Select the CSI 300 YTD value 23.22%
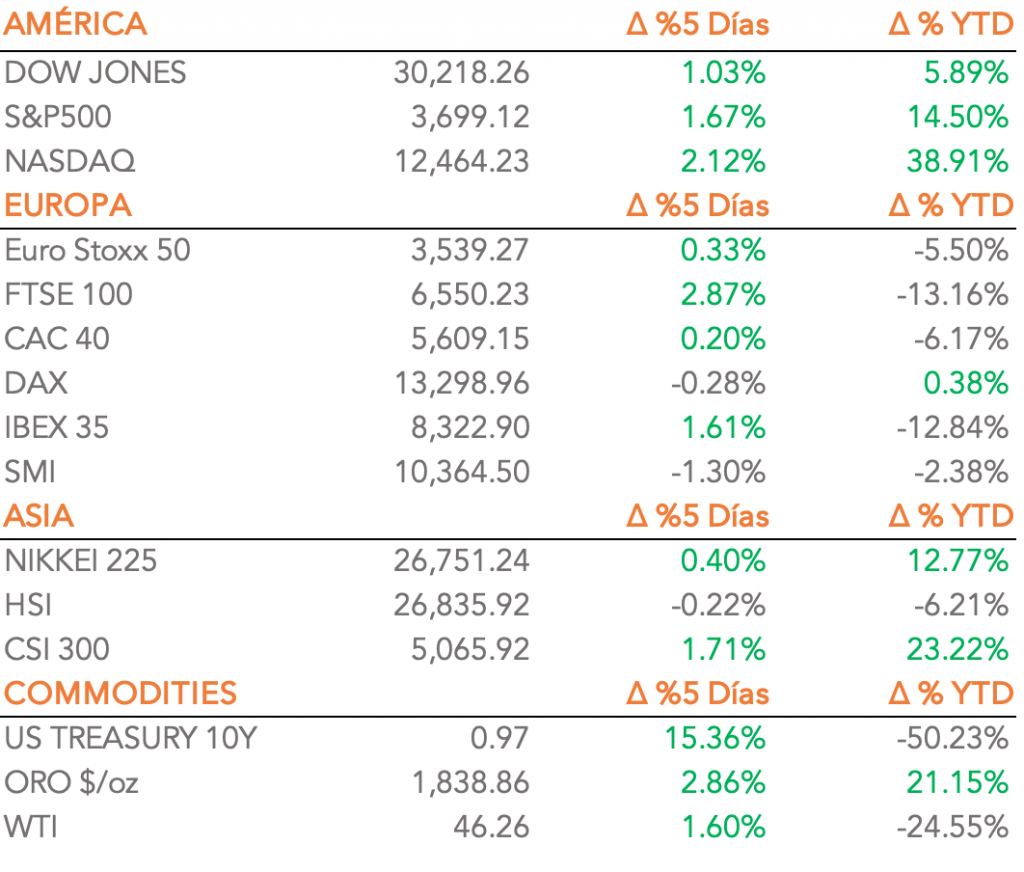Viewport: 1024px width, 872px height. click(x=958, y=649)
